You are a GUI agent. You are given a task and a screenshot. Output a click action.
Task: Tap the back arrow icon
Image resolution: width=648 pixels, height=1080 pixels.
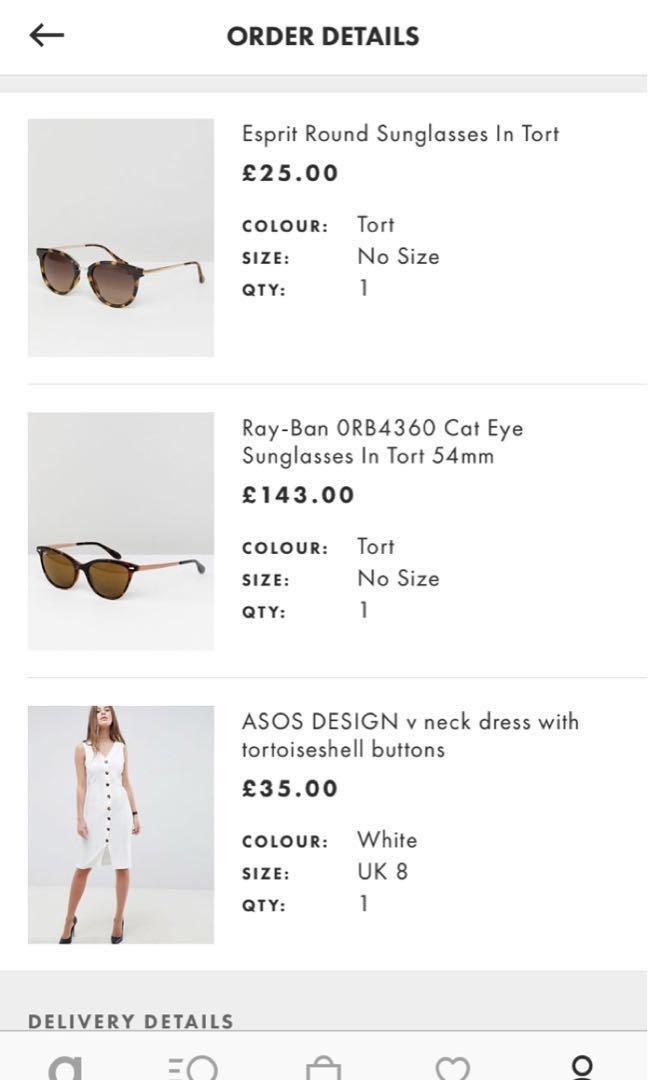click(46, 36)
